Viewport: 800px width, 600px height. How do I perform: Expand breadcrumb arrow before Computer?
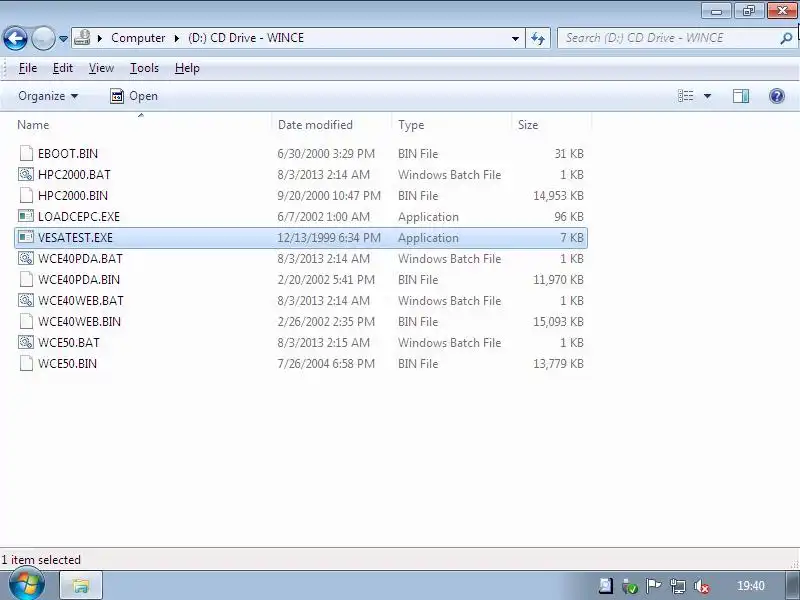click(100, 38)
